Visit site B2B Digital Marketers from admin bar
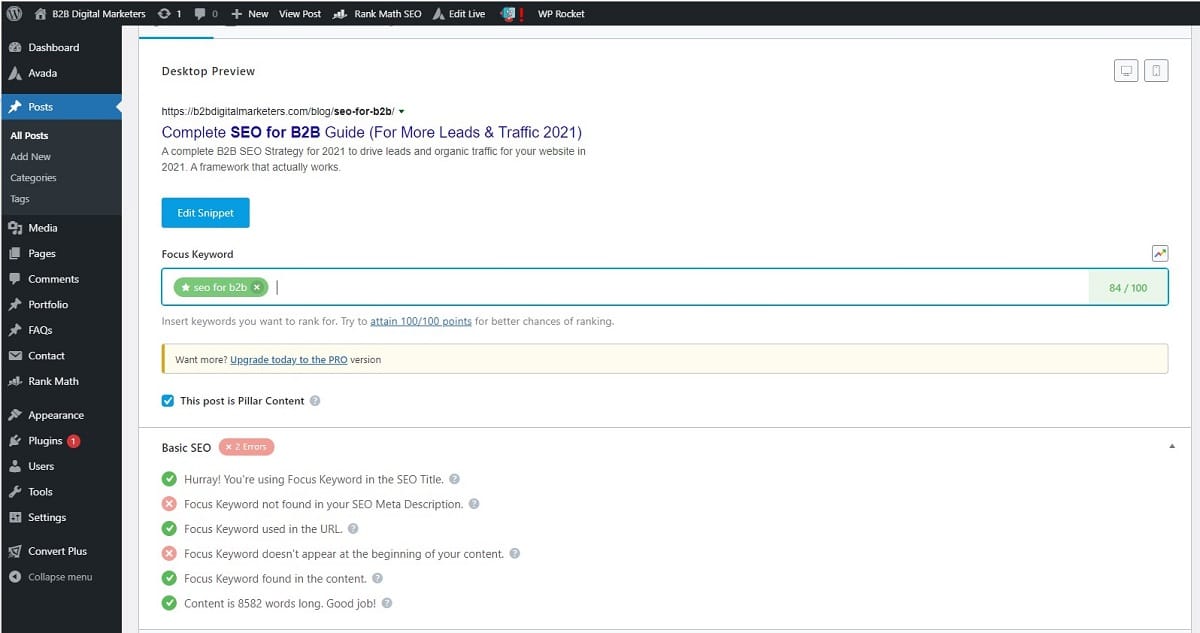 coord(90,14)
